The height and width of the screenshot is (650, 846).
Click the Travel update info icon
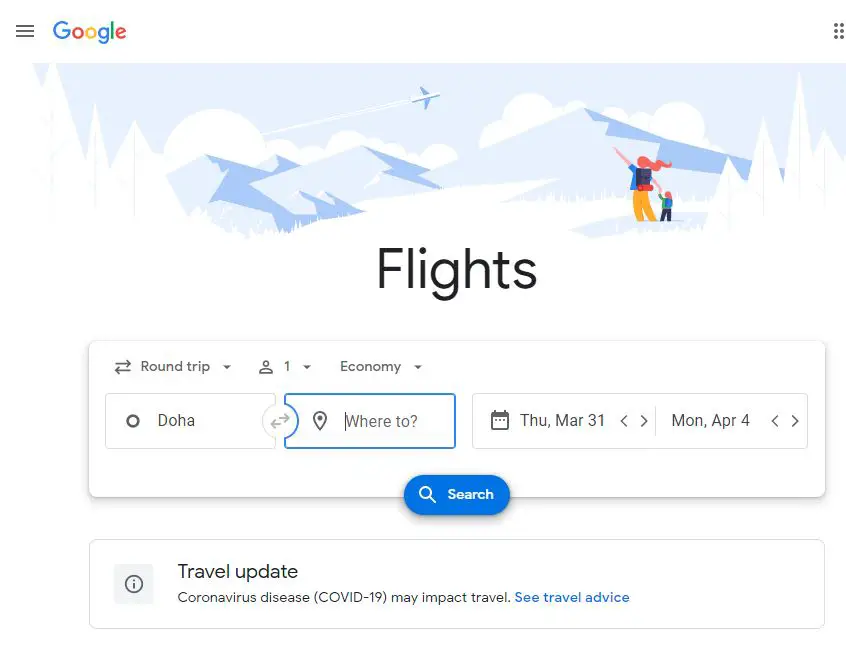click(134, 584)
